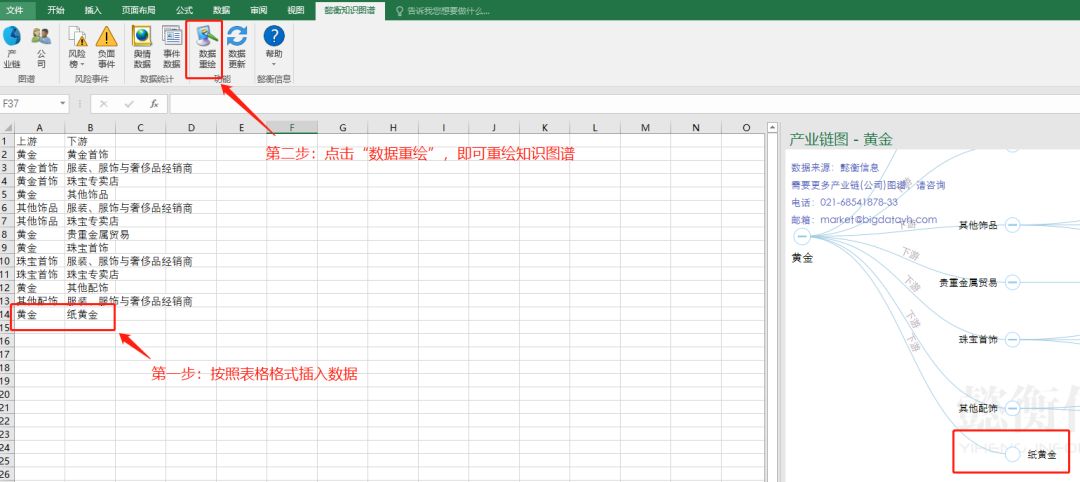Collapse the 其他配饰 node circle

1012,408
